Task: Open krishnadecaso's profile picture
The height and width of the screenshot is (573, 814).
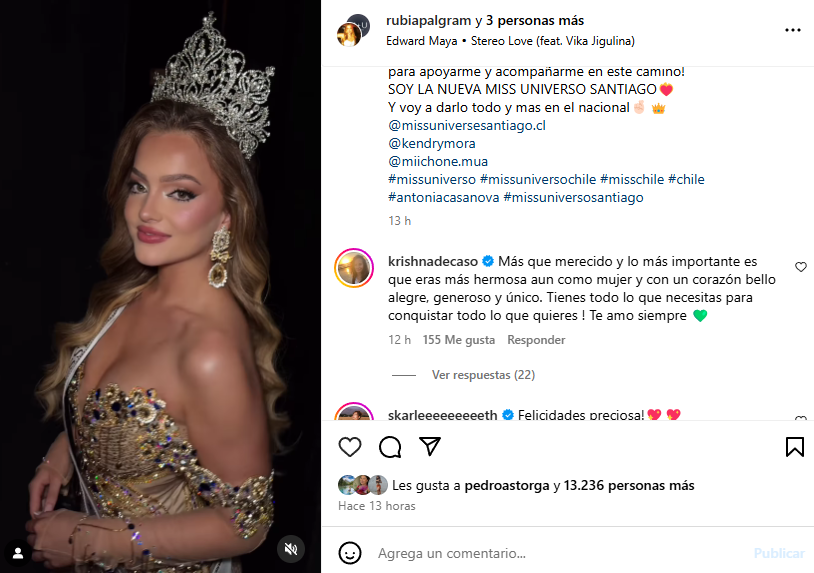Action: pyautogui.click(x=354, y=267)
